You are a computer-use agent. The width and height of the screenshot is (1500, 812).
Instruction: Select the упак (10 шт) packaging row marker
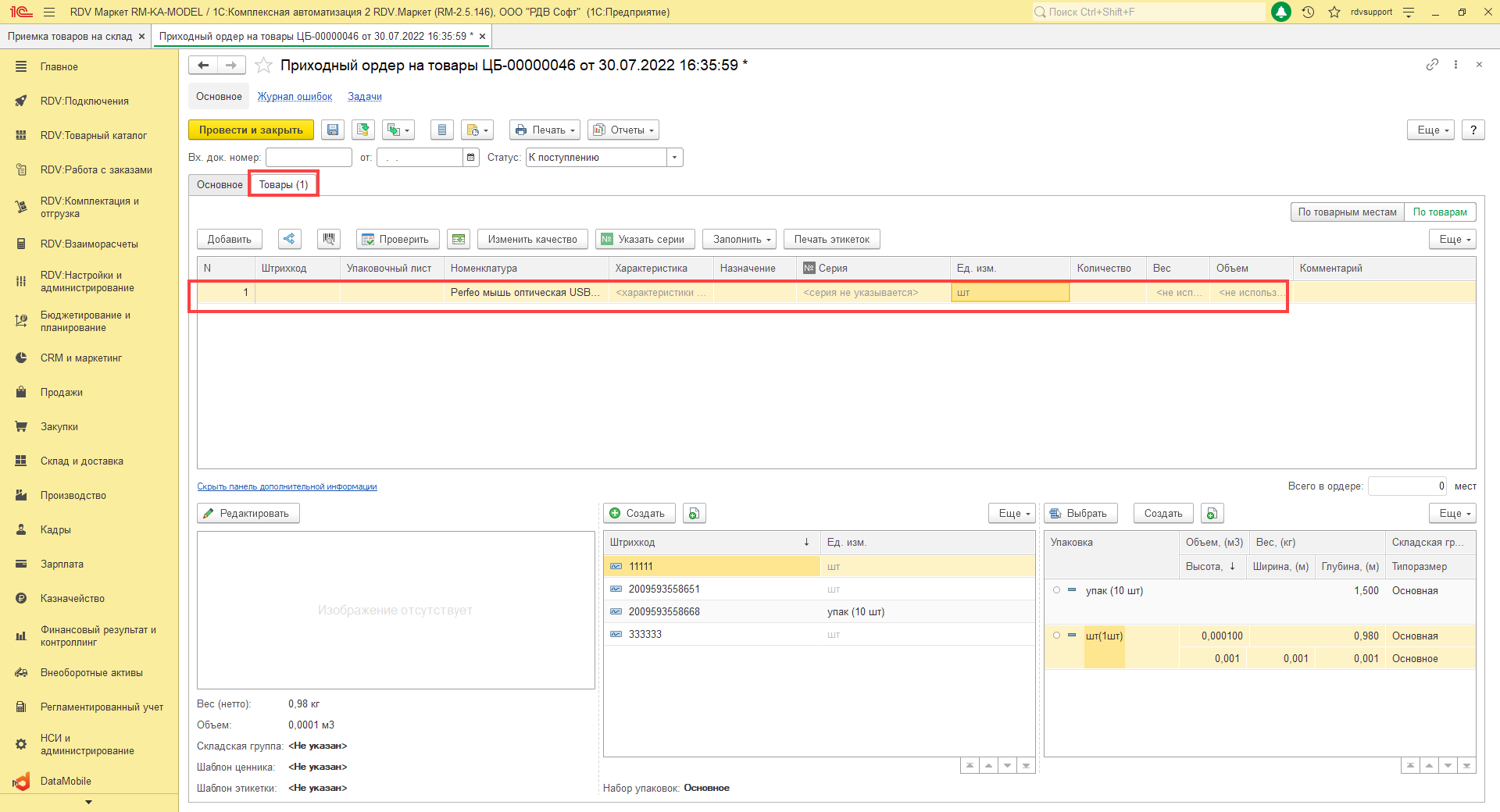pos(1057,591)
